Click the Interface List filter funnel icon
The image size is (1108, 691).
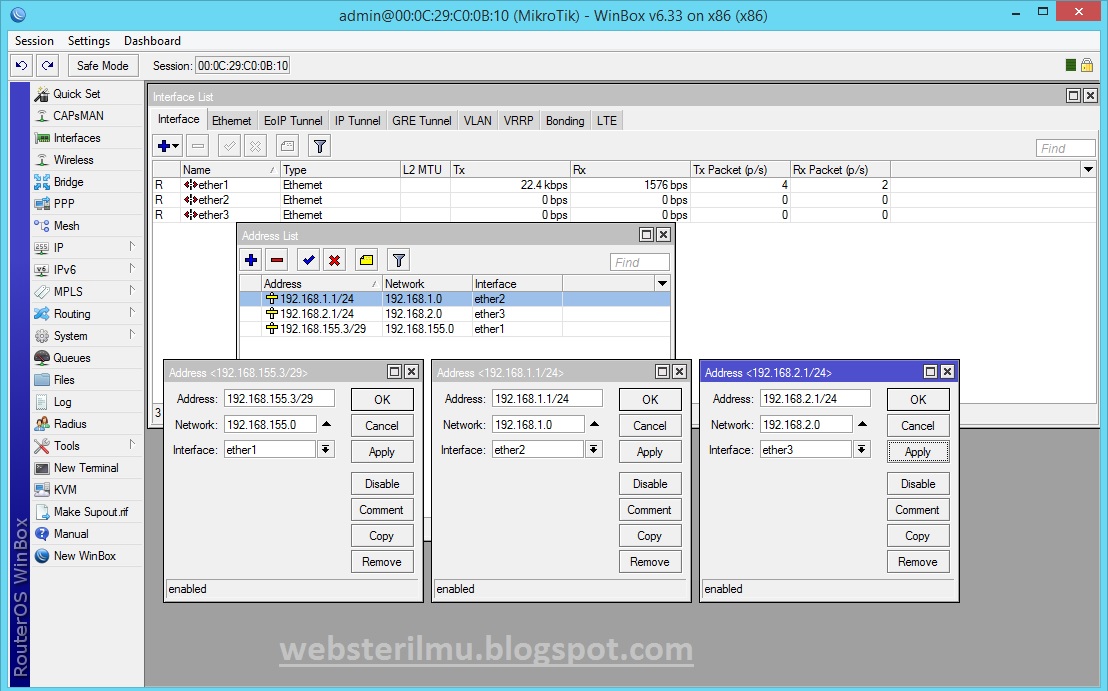(x=320, y=146)
